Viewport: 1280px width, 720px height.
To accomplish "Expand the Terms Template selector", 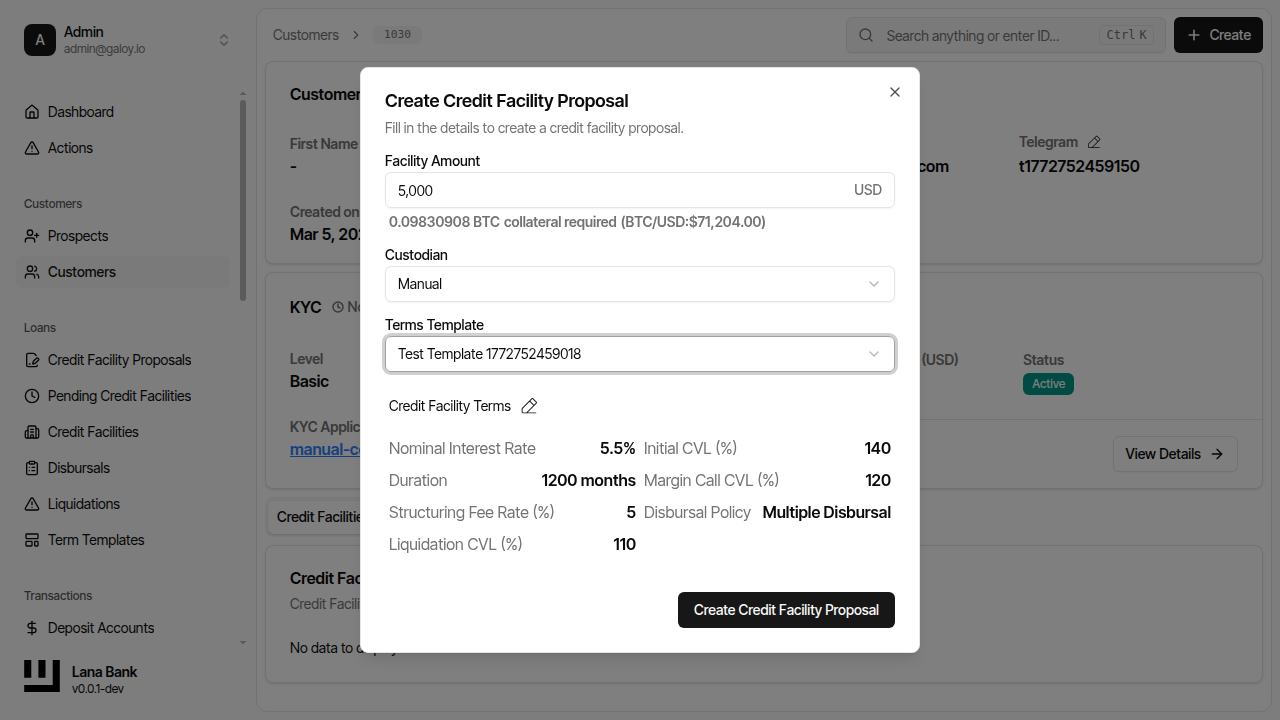I will (x=640, y=354).
